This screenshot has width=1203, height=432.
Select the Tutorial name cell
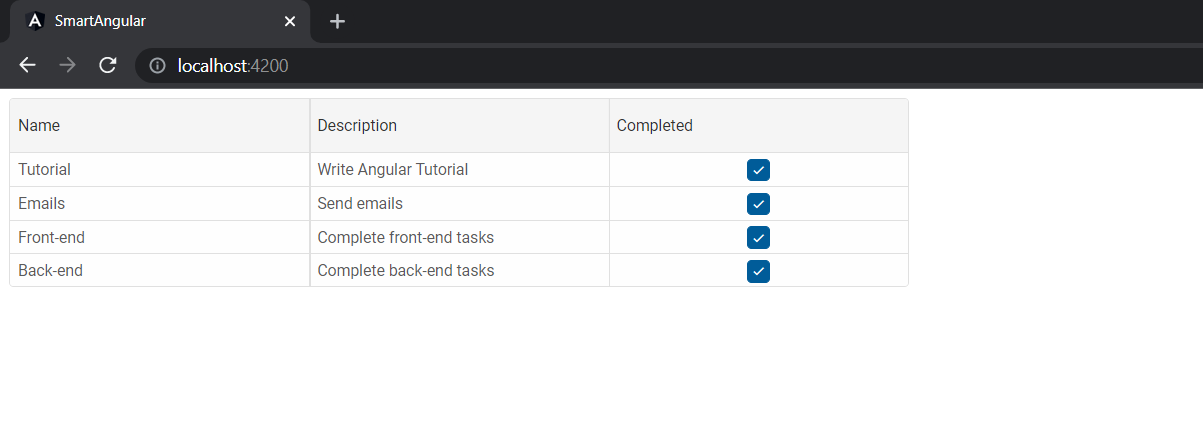pyautogui.click(x=160, y=170)
